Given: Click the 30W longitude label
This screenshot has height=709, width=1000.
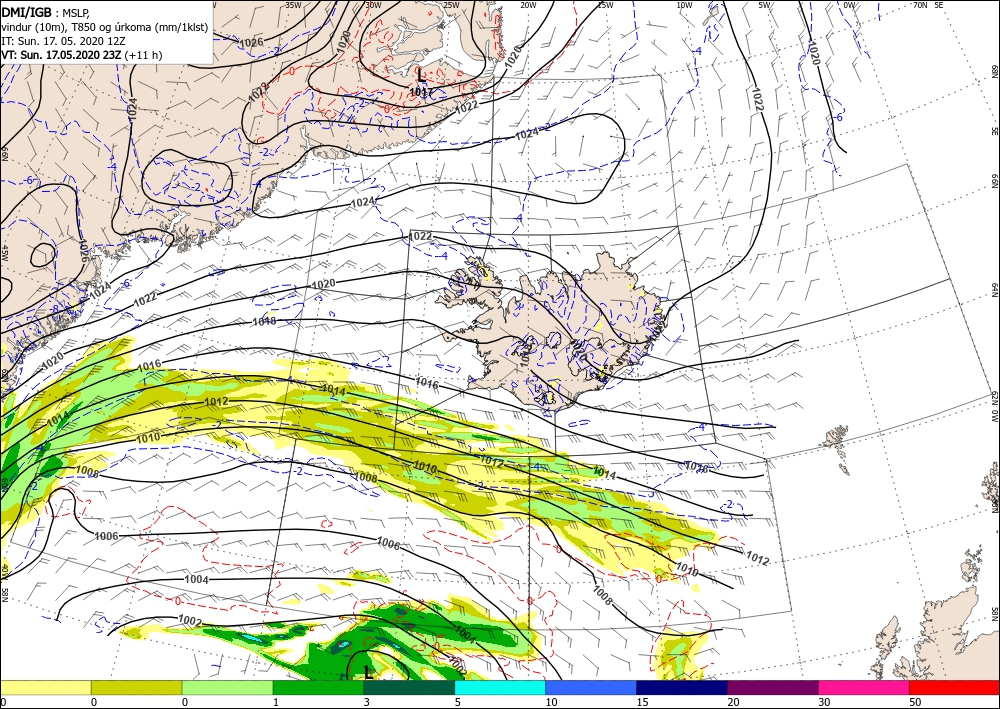Looking at the screenshot, I should 373,5.
